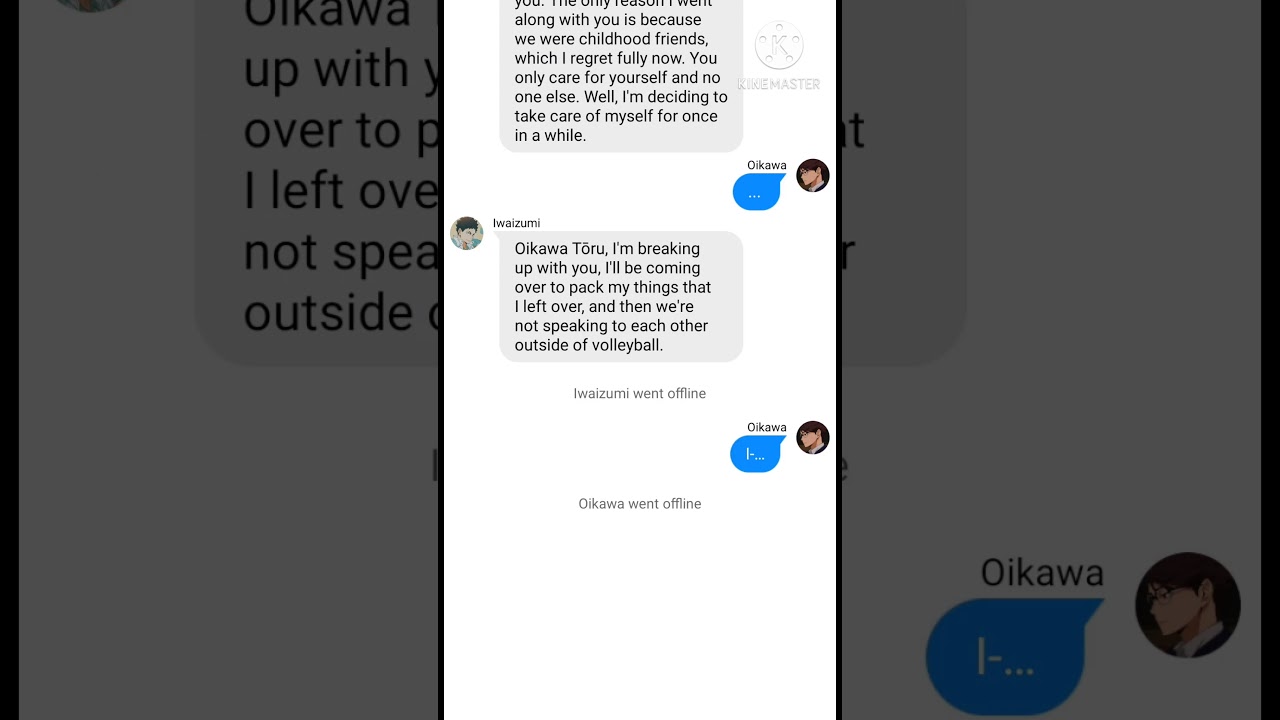Viewport: 1280px width, 720px height.
Task: Click the enlarged gray background message text
Action: tap(340, 170)
